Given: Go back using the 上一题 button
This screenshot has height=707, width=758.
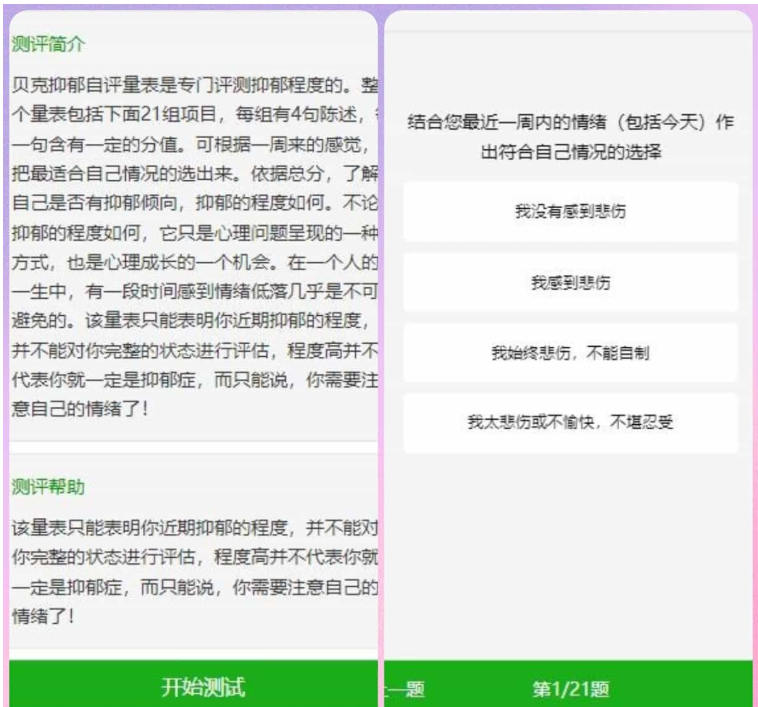Looking at the screenshot, I should click(405, 688).
